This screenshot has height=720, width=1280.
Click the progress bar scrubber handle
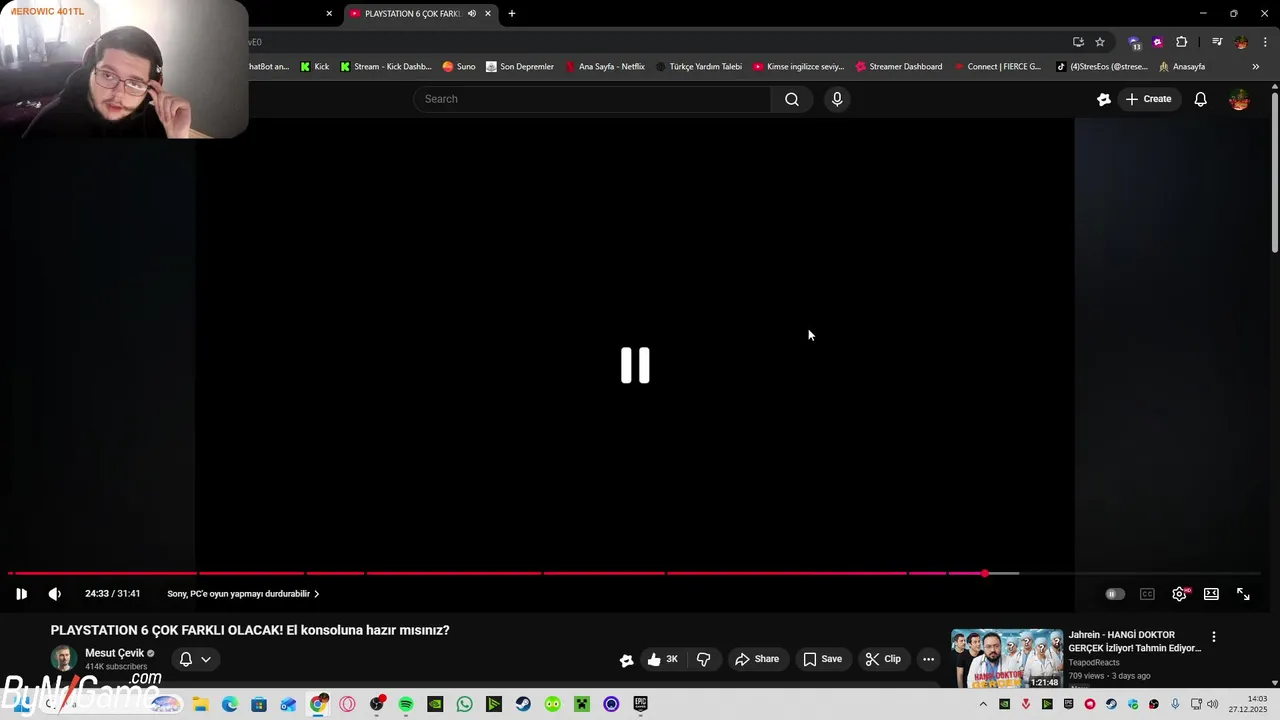tap(985, 573)
